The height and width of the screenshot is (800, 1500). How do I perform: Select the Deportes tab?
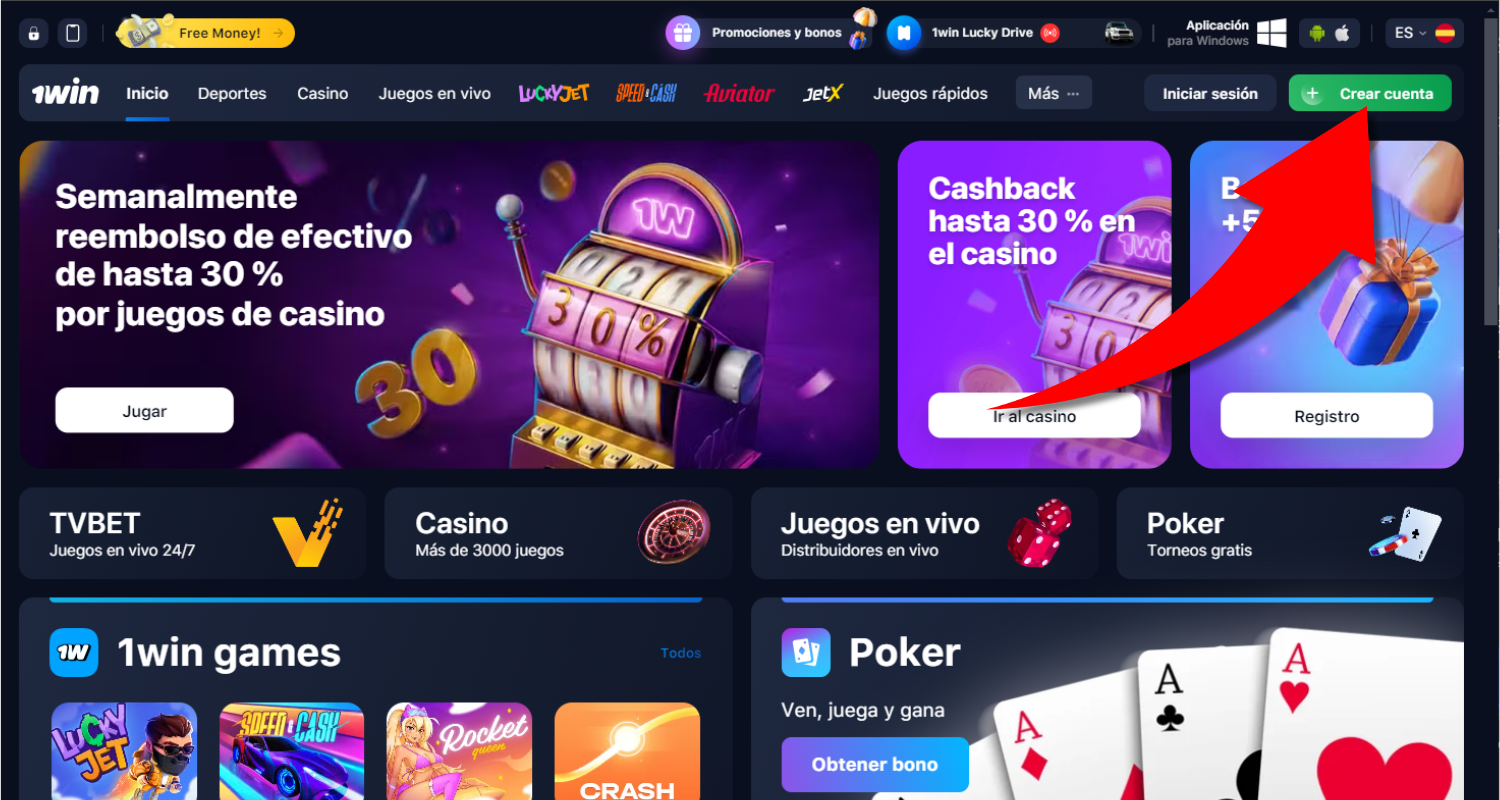[232, 93]
